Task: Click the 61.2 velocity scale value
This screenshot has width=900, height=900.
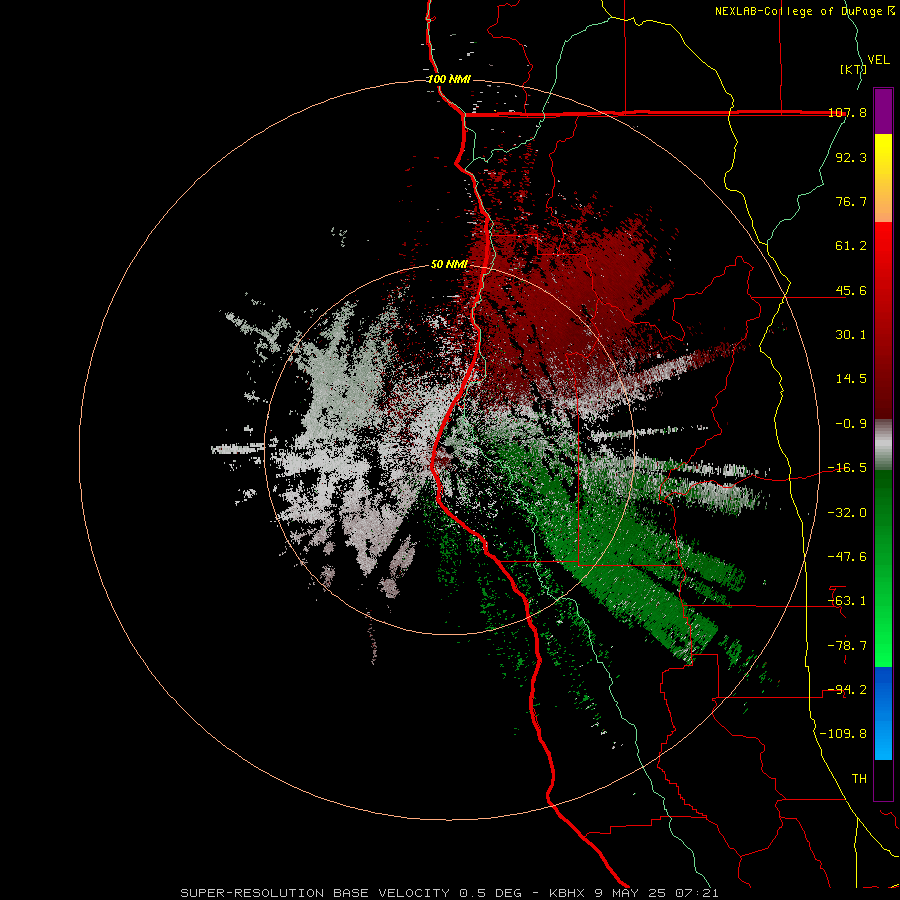Action: [x=851, y=246]
